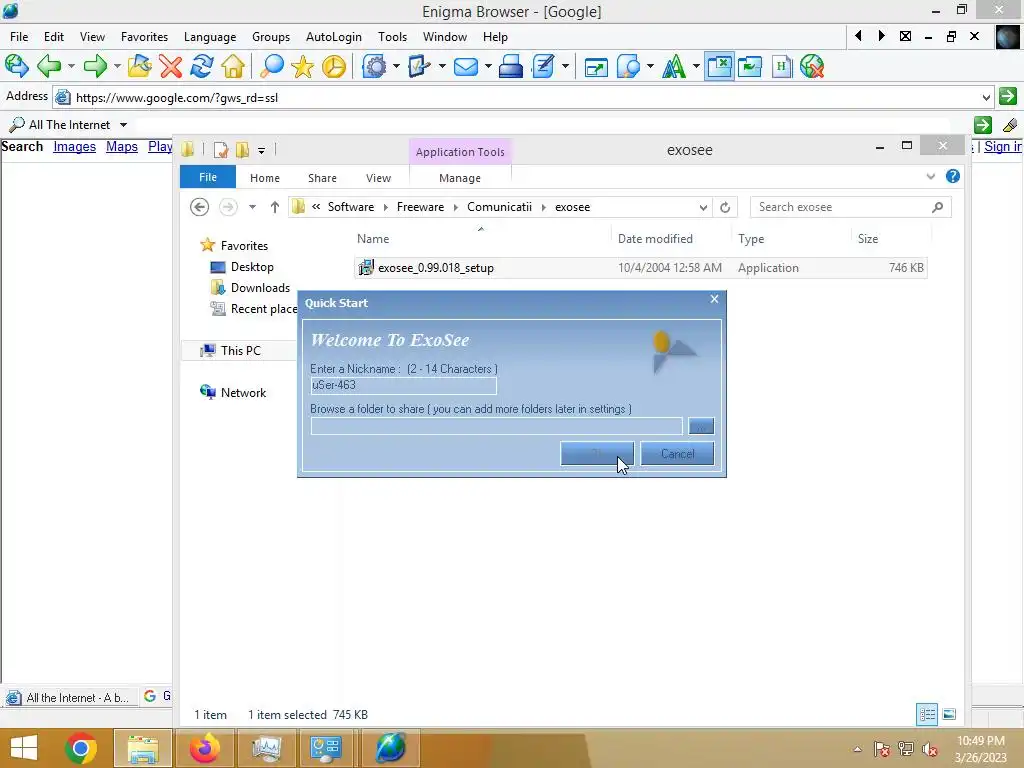Click the blue Refresh arrows icon
Screen dimensions: 1024x768
[202, 66]
